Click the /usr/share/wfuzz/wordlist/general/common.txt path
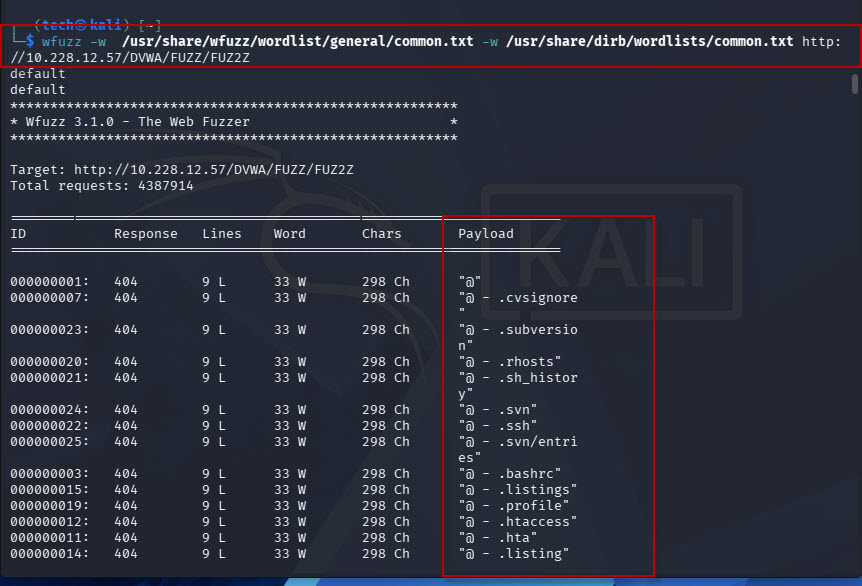Image resolution: width=862 pixels, height=586 pixels. click(x=297, y=42)
